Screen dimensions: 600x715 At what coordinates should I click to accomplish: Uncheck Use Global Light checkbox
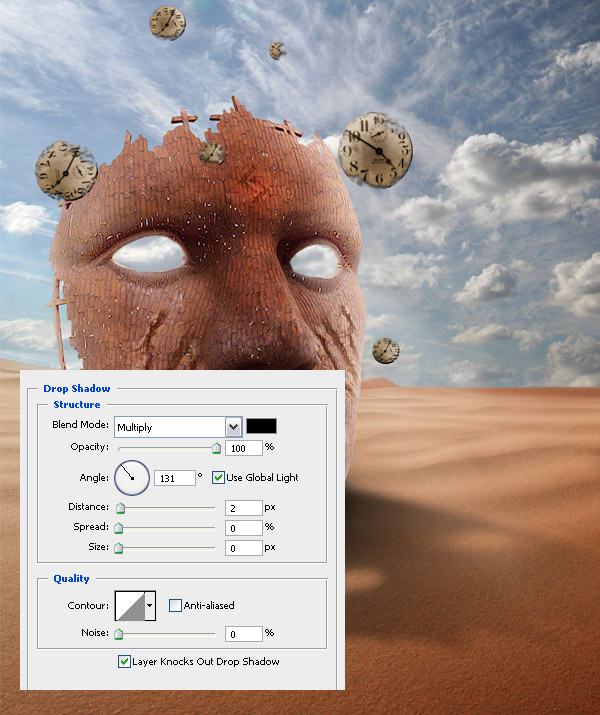coord(218,477)
